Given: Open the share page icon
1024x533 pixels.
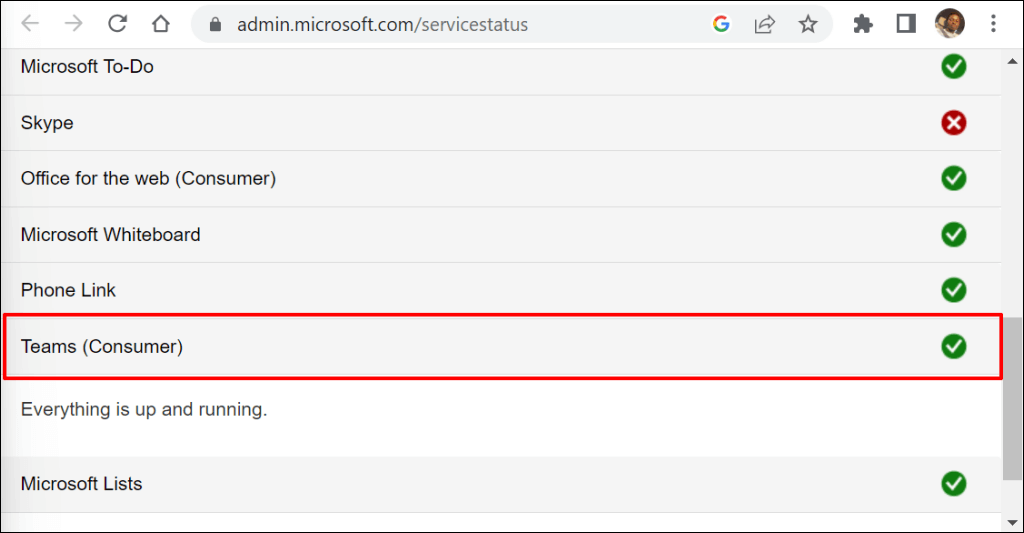Looking at the screenshot, I should 765,24.
